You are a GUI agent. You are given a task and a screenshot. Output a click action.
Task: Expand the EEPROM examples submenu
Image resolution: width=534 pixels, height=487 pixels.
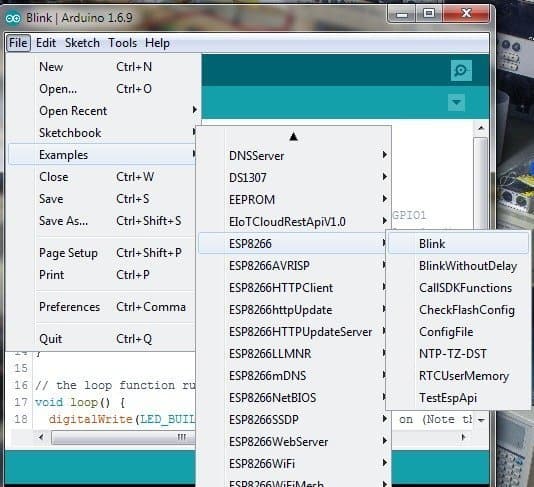pos(294,200)
